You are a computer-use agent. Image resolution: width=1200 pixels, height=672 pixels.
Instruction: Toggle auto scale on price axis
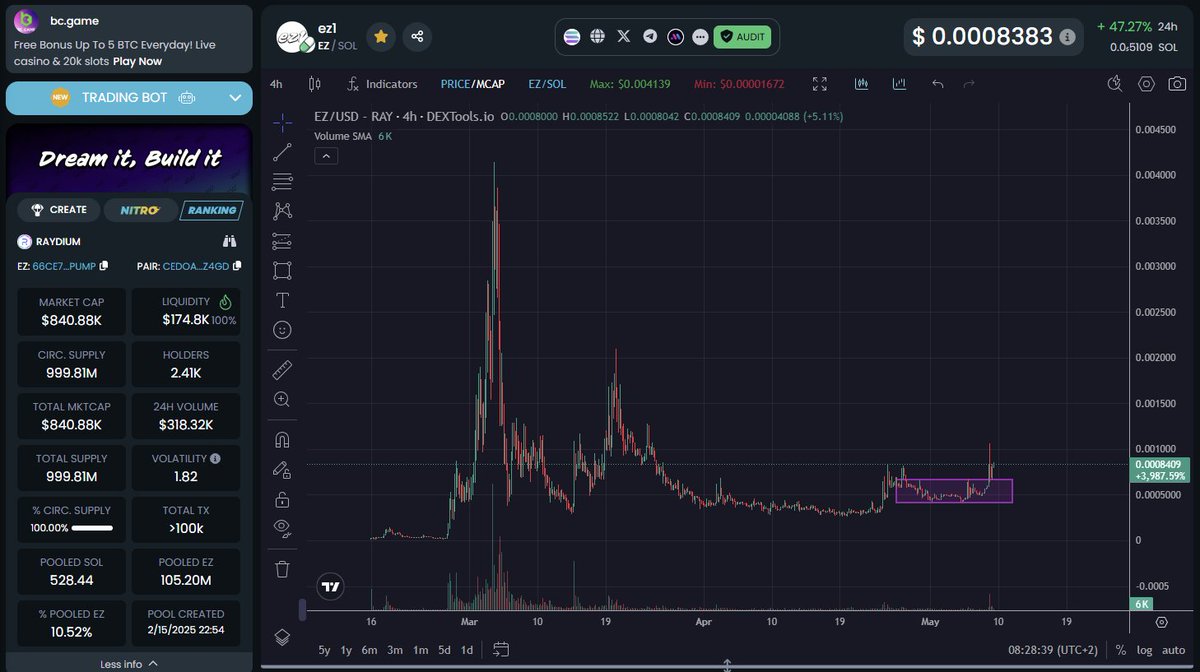(x=1174, y=650)
